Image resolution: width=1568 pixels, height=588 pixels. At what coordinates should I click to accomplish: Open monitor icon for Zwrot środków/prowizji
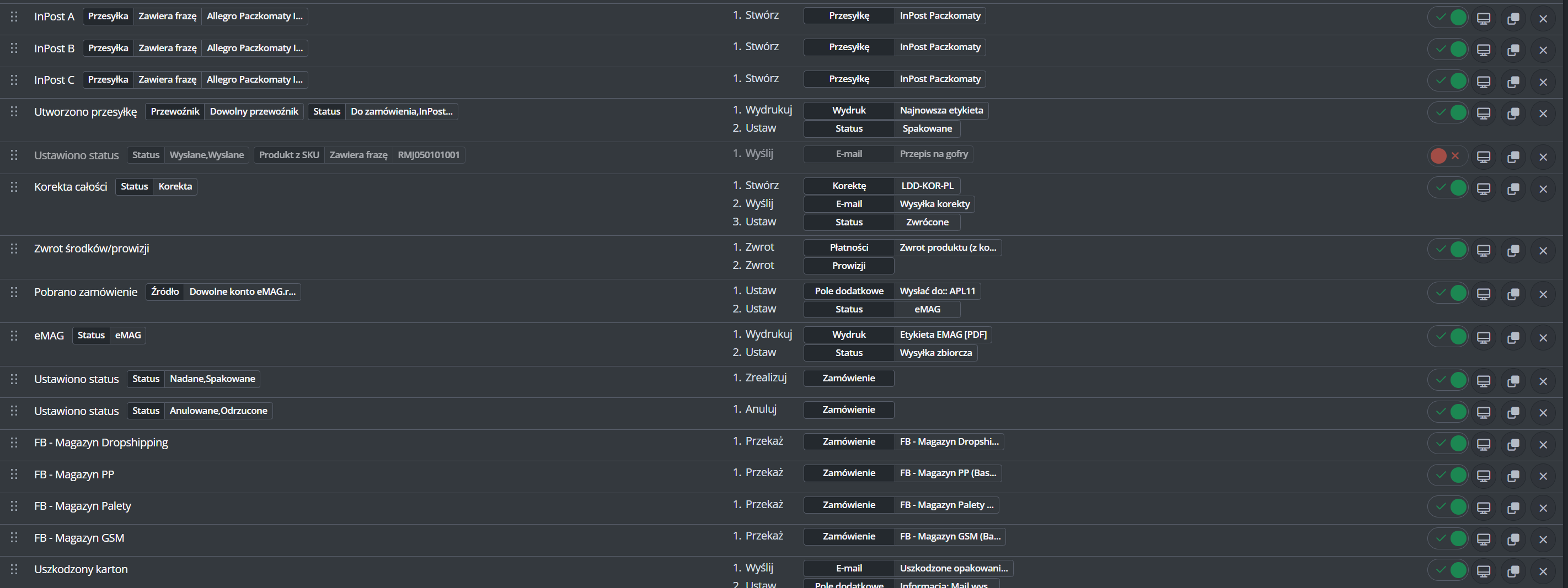coord(1484,251)
